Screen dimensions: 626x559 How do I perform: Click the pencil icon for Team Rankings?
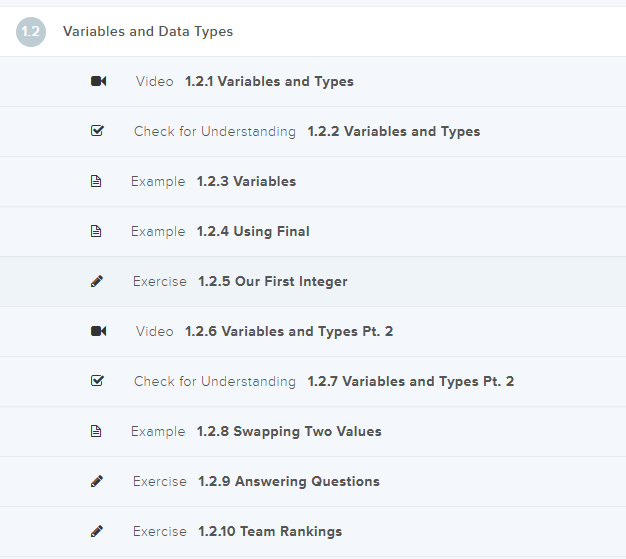pos(97,531)
